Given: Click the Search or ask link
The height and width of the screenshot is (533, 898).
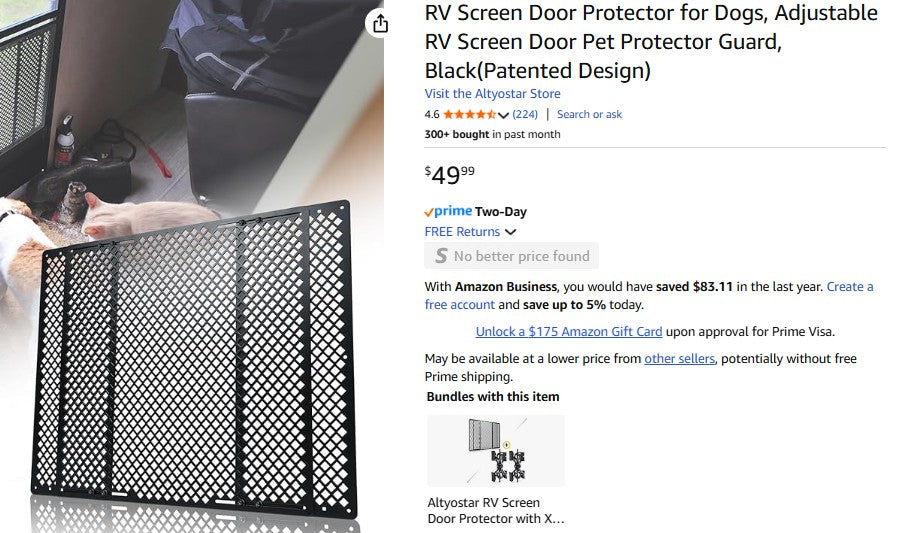Looking at the screenshot, I should pos(589,115).
